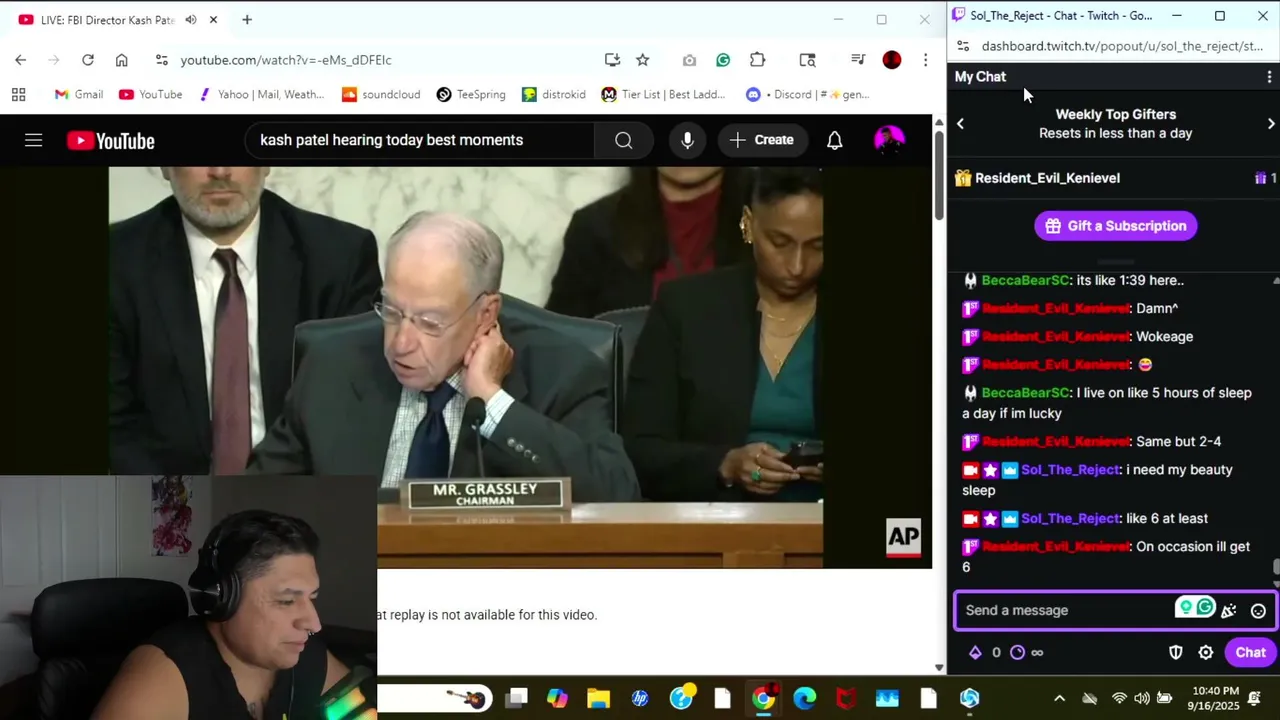
Task: Open McAfee from the taskbar
Action: [845, 698]
